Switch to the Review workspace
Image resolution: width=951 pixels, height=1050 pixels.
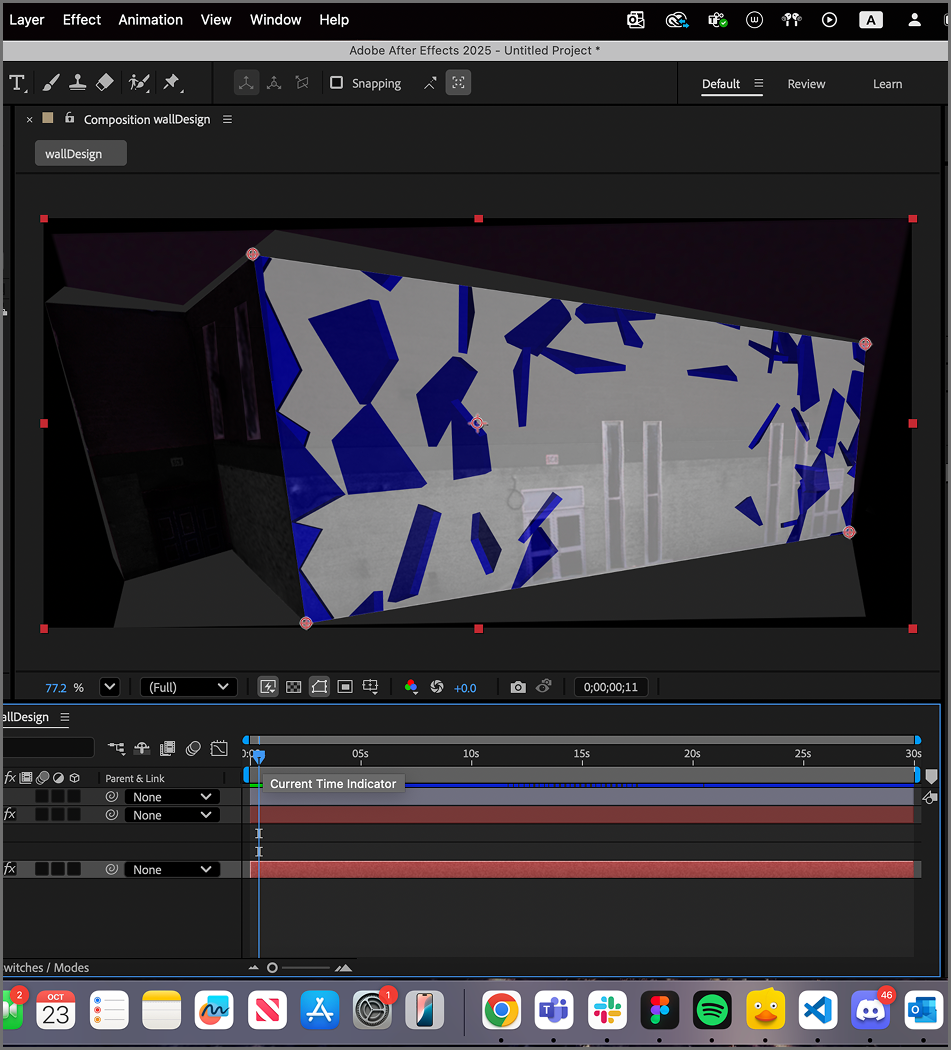pyautogui.click(x=806, y=84)
